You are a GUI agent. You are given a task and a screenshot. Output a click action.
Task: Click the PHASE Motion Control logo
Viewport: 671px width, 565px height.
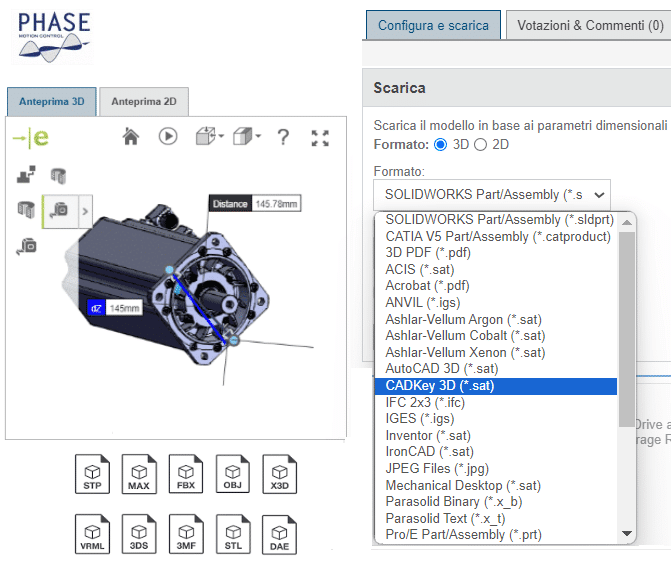53,37
